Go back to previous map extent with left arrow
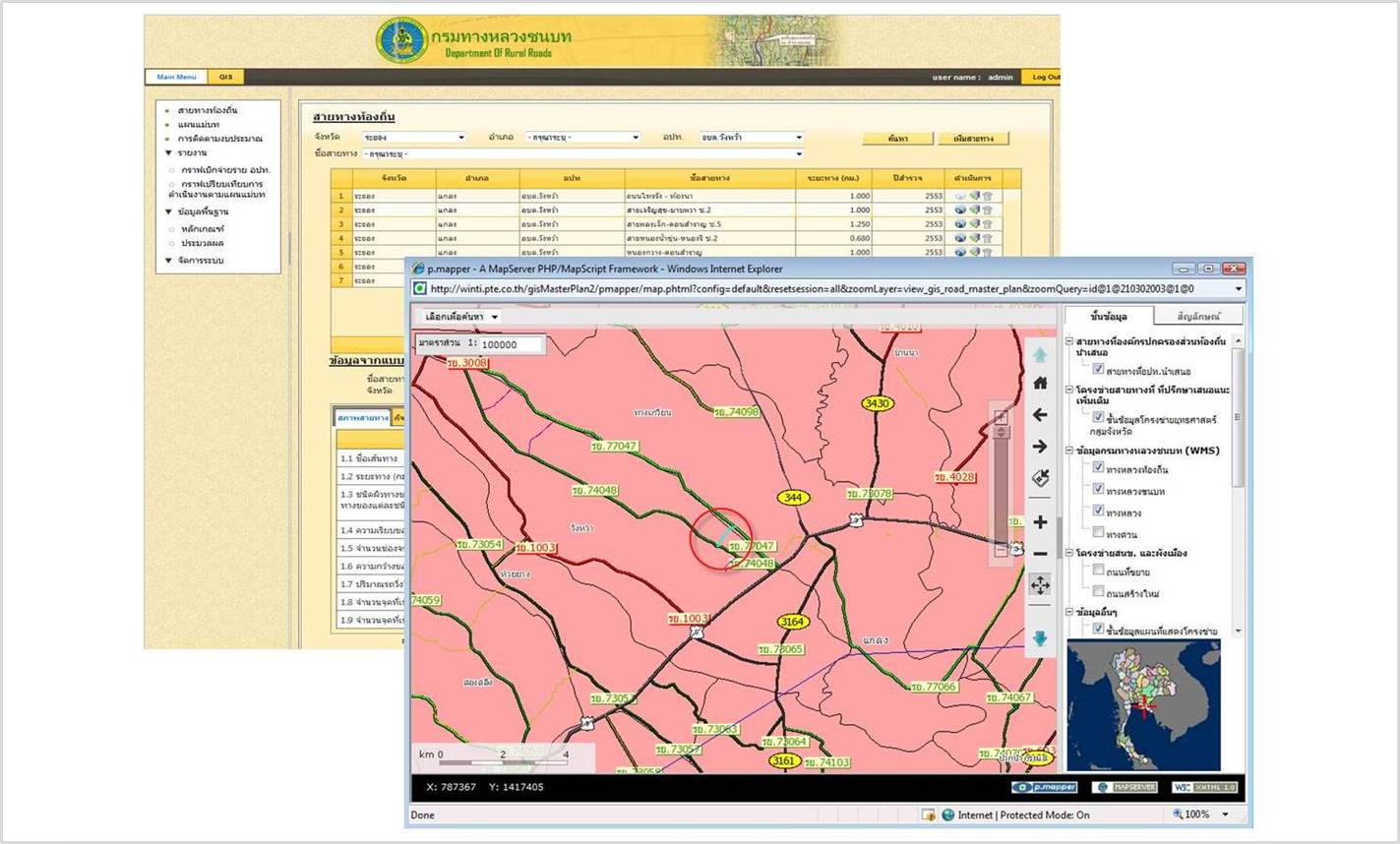Viewport: 1400px width, 844px height. pyautogui.click(x=1040, y=415)
